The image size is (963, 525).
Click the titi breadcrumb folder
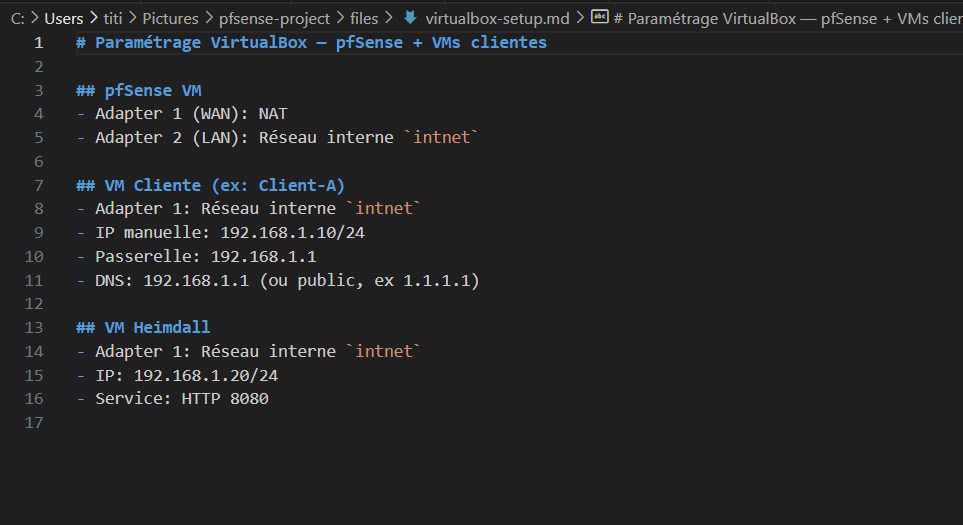pyautogui.click(x=112, y=18)
